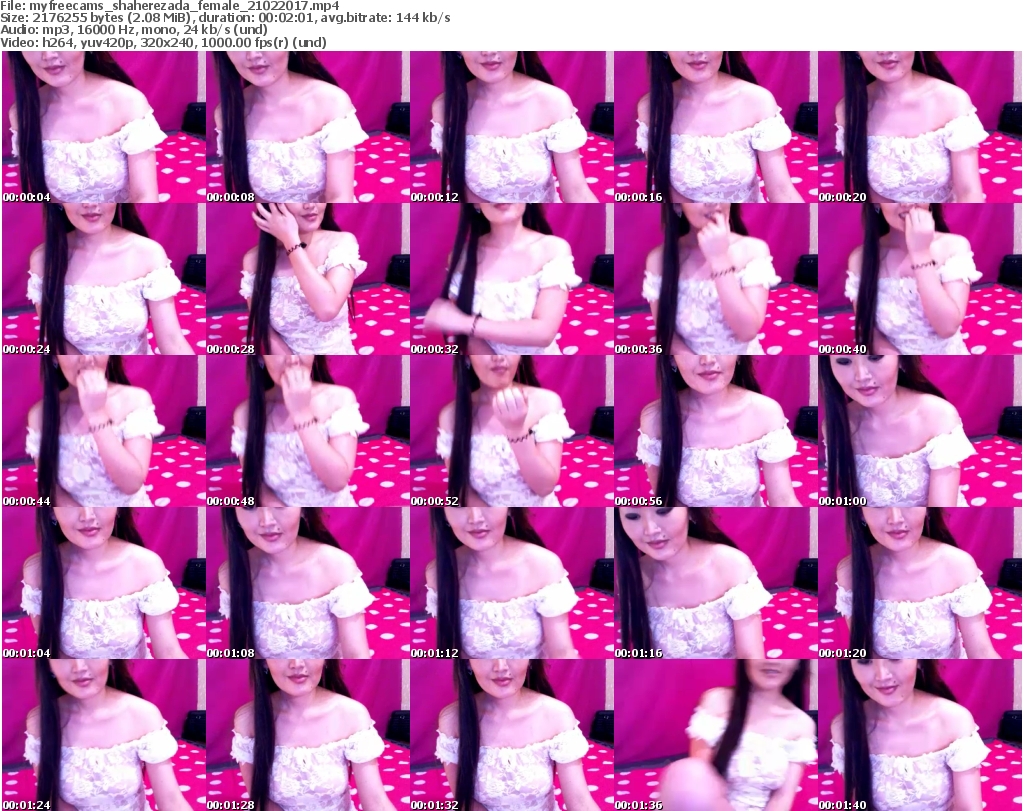Select the thumbnail stamped 00:01:40
Viewport: 1024px width, 811px height.
coord(920,735)
